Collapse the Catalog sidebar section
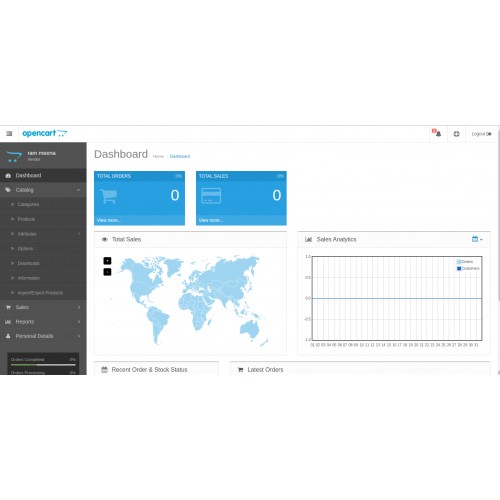Image resolution: width=500 pixels, height=500 pixels. point(43,190)
